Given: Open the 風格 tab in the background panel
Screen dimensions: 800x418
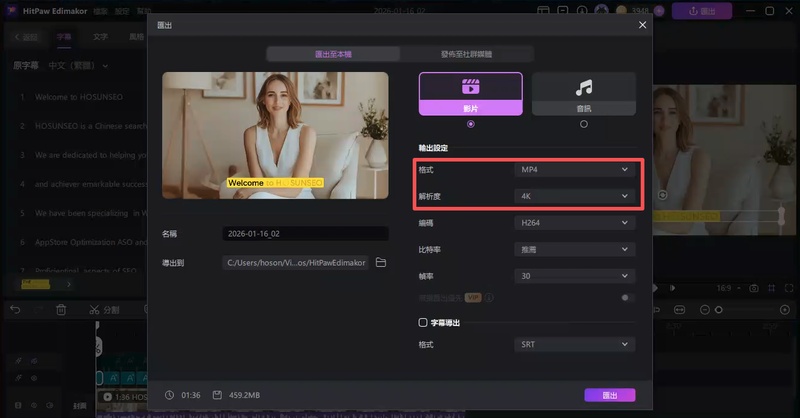Looking at the screenshot, I should (136, 37).
